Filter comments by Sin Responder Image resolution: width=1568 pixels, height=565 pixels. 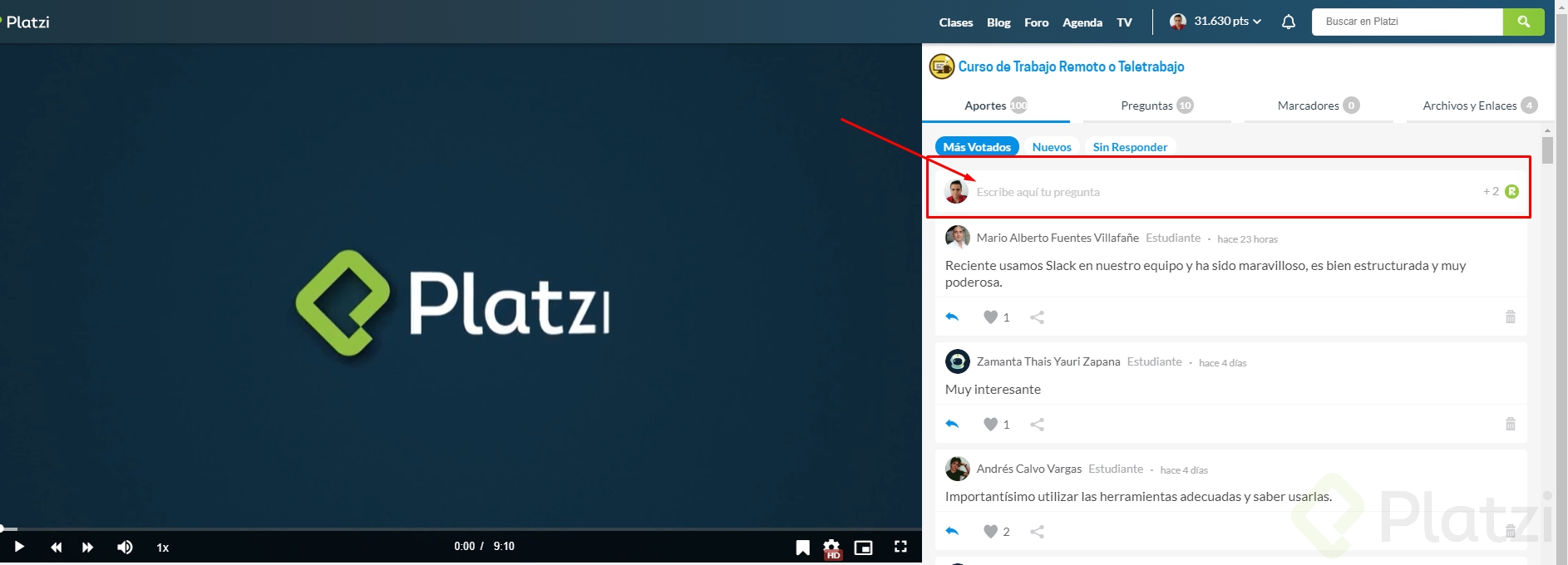click(1130, 147)
